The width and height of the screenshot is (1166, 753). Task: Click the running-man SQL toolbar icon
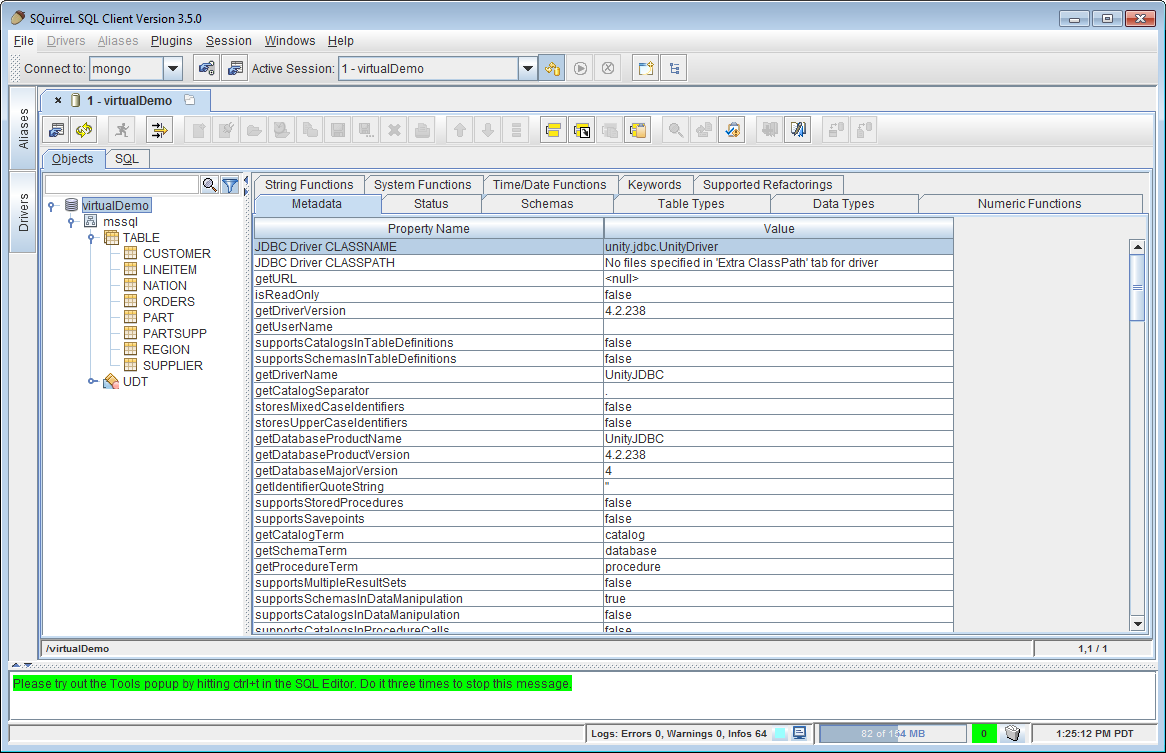click(x=122, y=130)
